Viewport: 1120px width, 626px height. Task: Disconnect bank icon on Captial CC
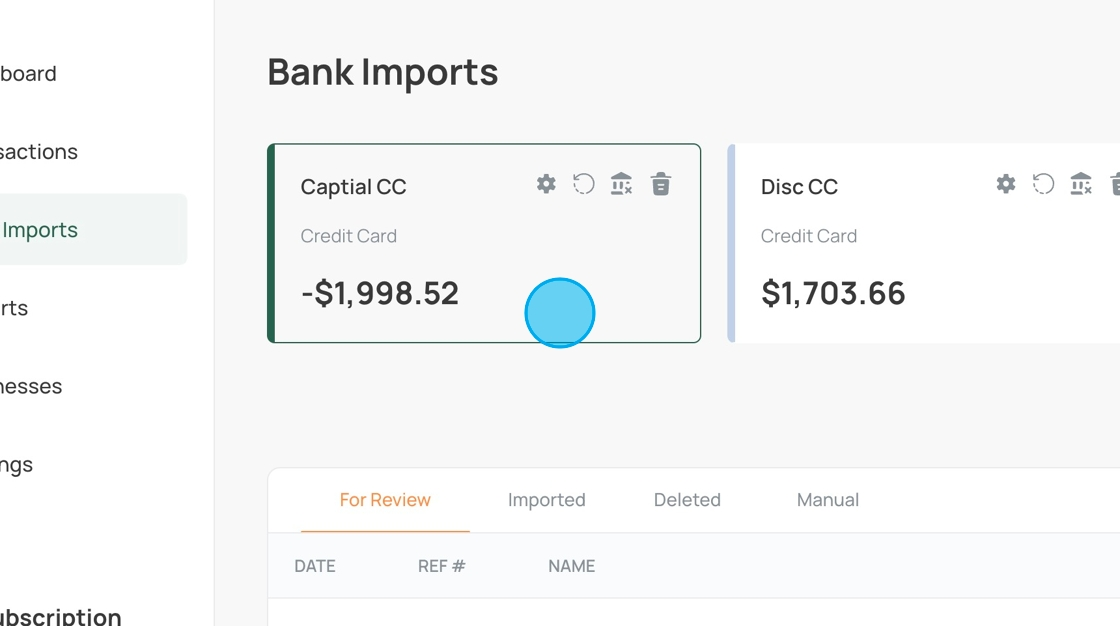coord(621,184)
